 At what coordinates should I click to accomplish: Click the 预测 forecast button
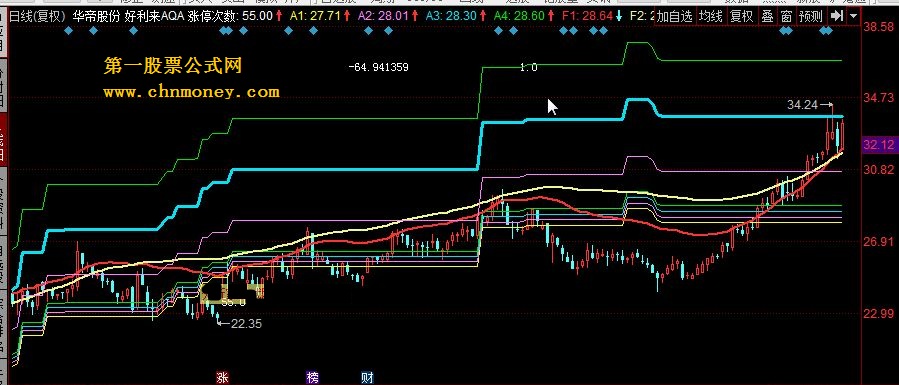coord(810,16)
